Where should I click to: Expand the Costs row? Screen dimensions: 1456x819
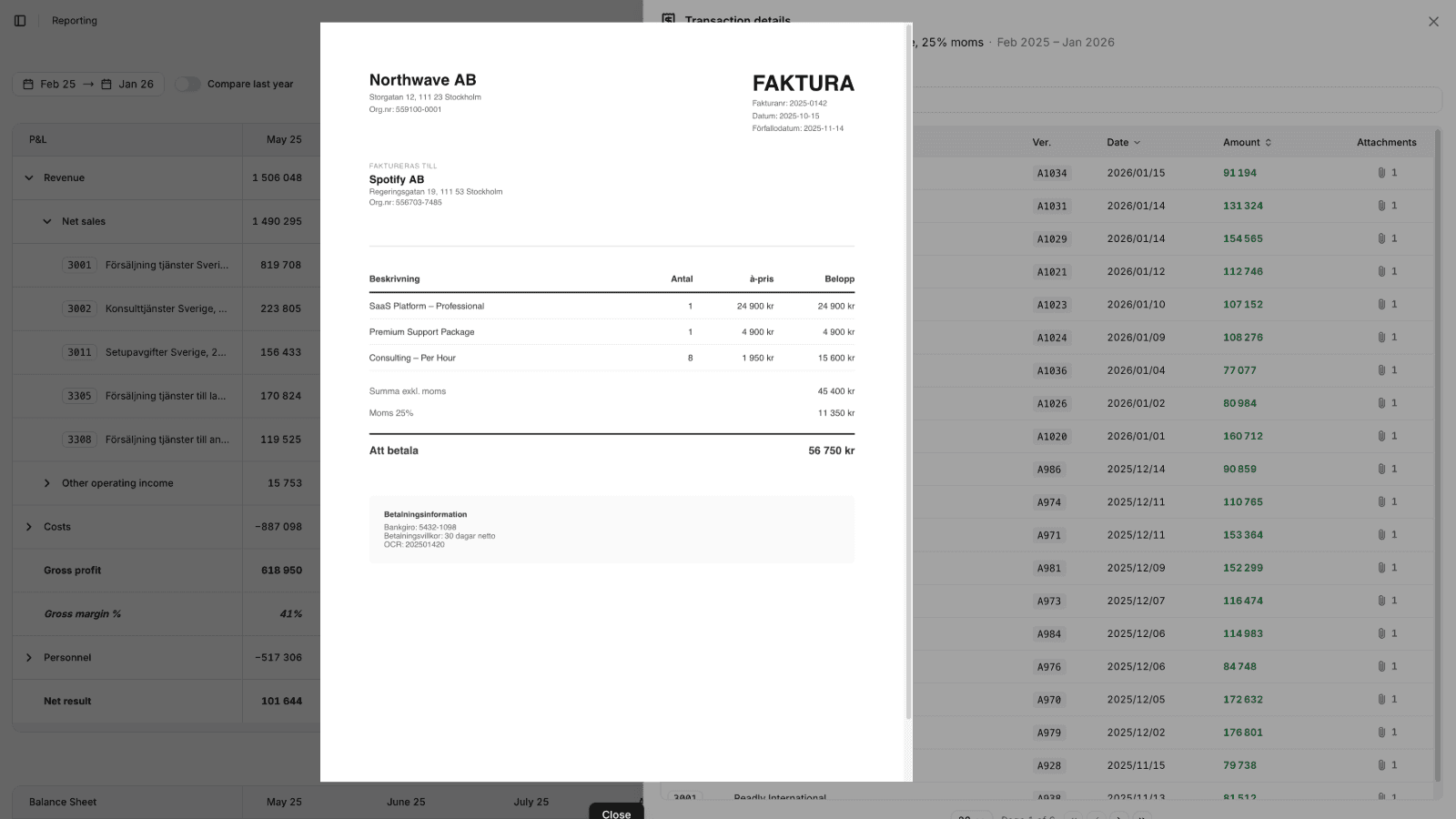click(x=28, y=527)
